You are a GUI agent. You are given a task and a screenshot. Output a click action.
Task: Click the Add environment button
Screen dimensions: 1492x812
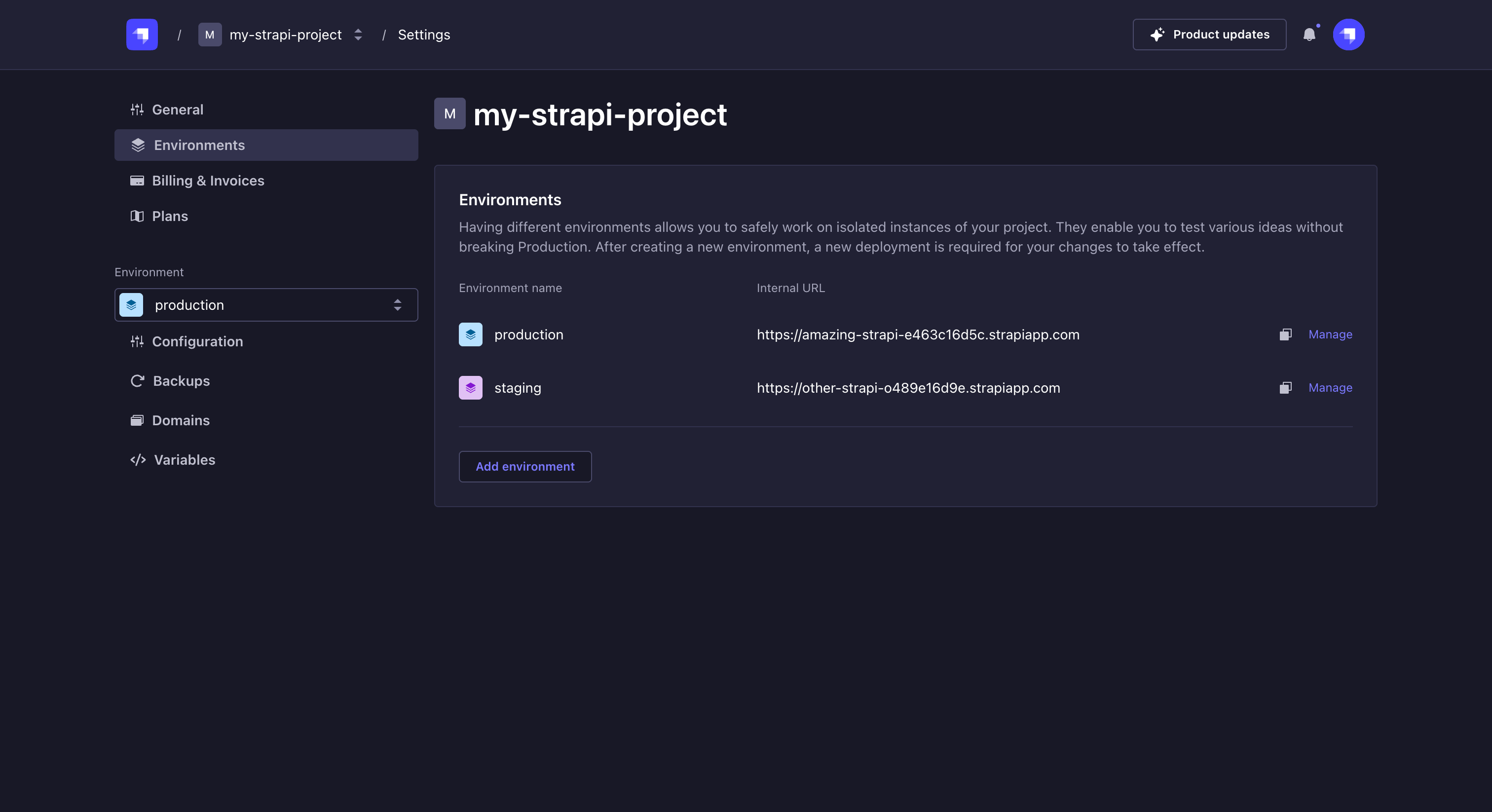525,467
